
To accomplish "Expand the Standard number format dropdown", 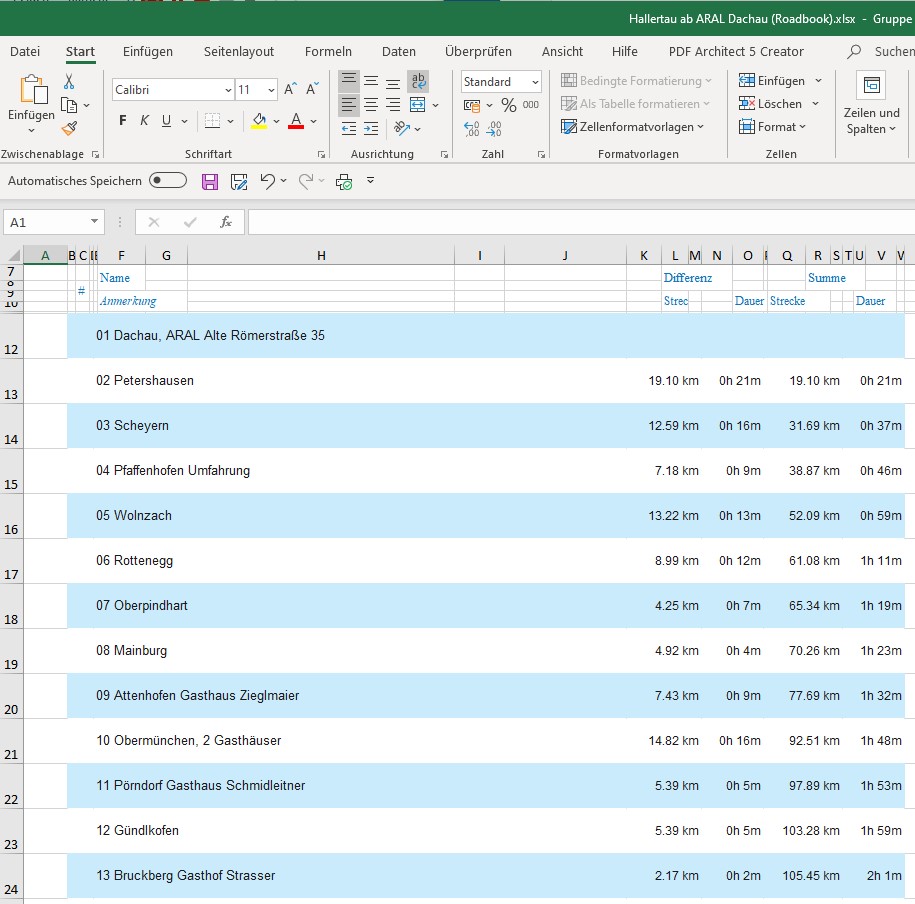I will click(x=535, y=82).
